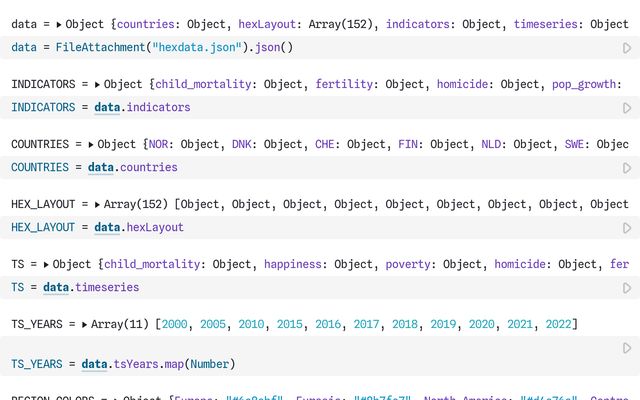Click the 2022 value in TS_YEARS output
Screen dimensions: 640x400
pos(558,324)
